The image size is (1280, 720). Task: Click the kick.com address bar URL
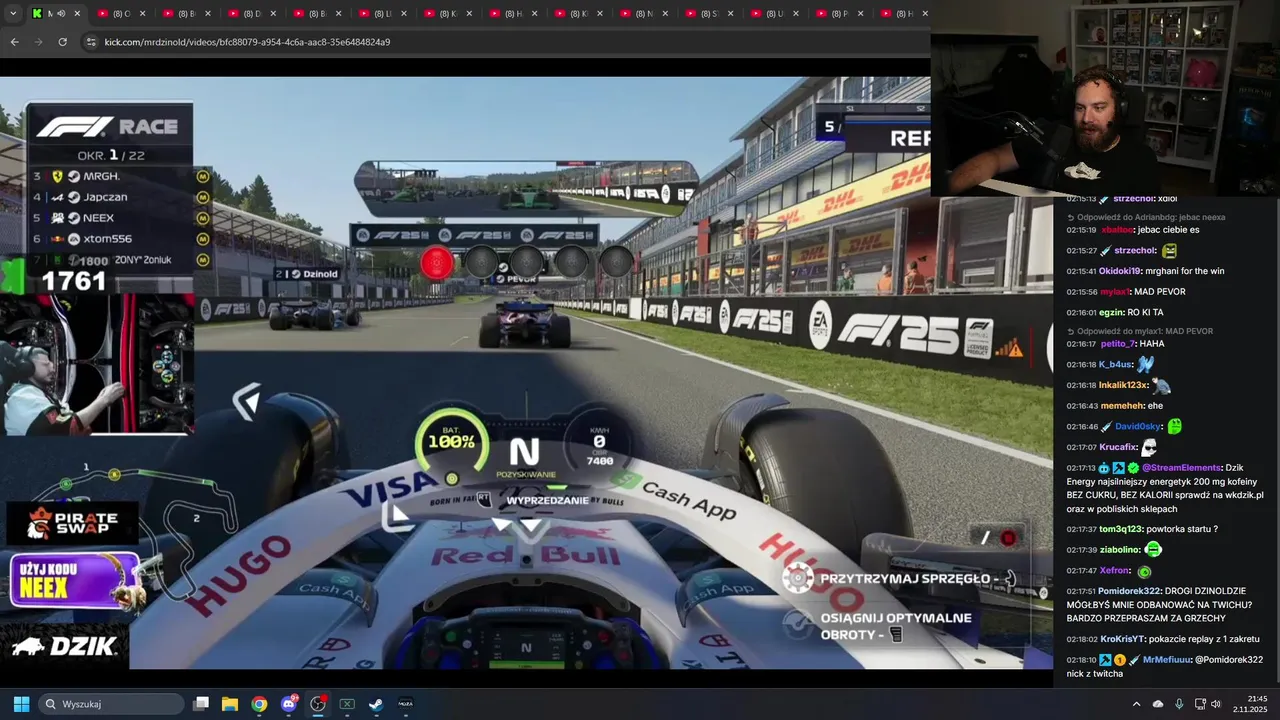[247, 42]
